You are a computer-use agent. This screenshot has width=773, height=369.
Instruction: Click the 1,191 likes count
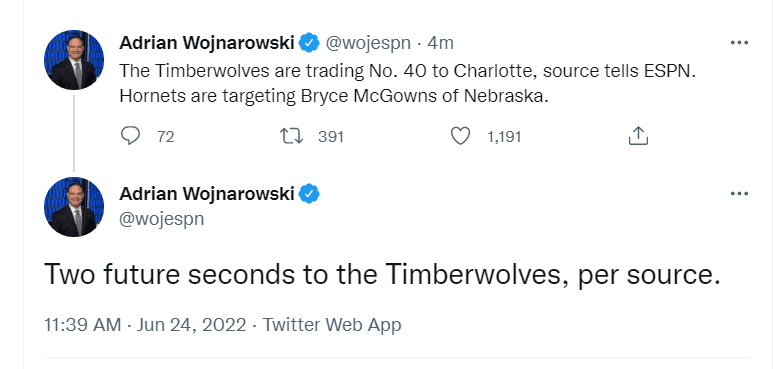coord(504,136)
